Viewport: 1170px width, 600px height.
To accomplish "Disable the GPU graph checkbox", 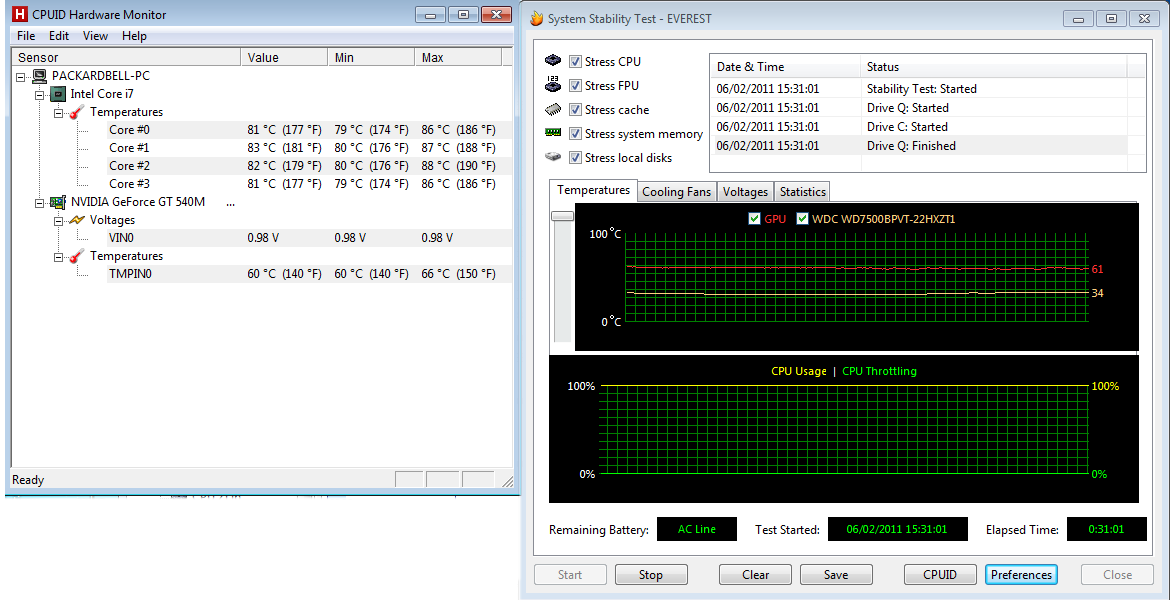I will coord(754,219).
